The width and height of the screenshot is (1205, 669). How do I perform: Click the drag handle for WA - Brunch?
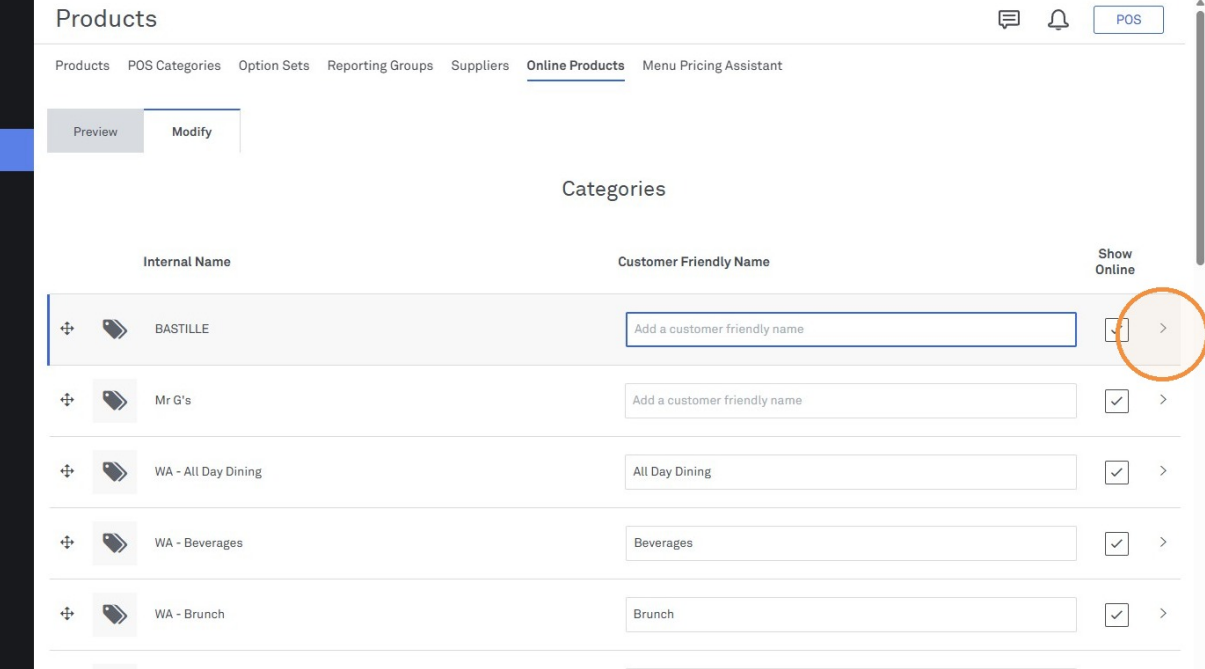pos(67,614)
